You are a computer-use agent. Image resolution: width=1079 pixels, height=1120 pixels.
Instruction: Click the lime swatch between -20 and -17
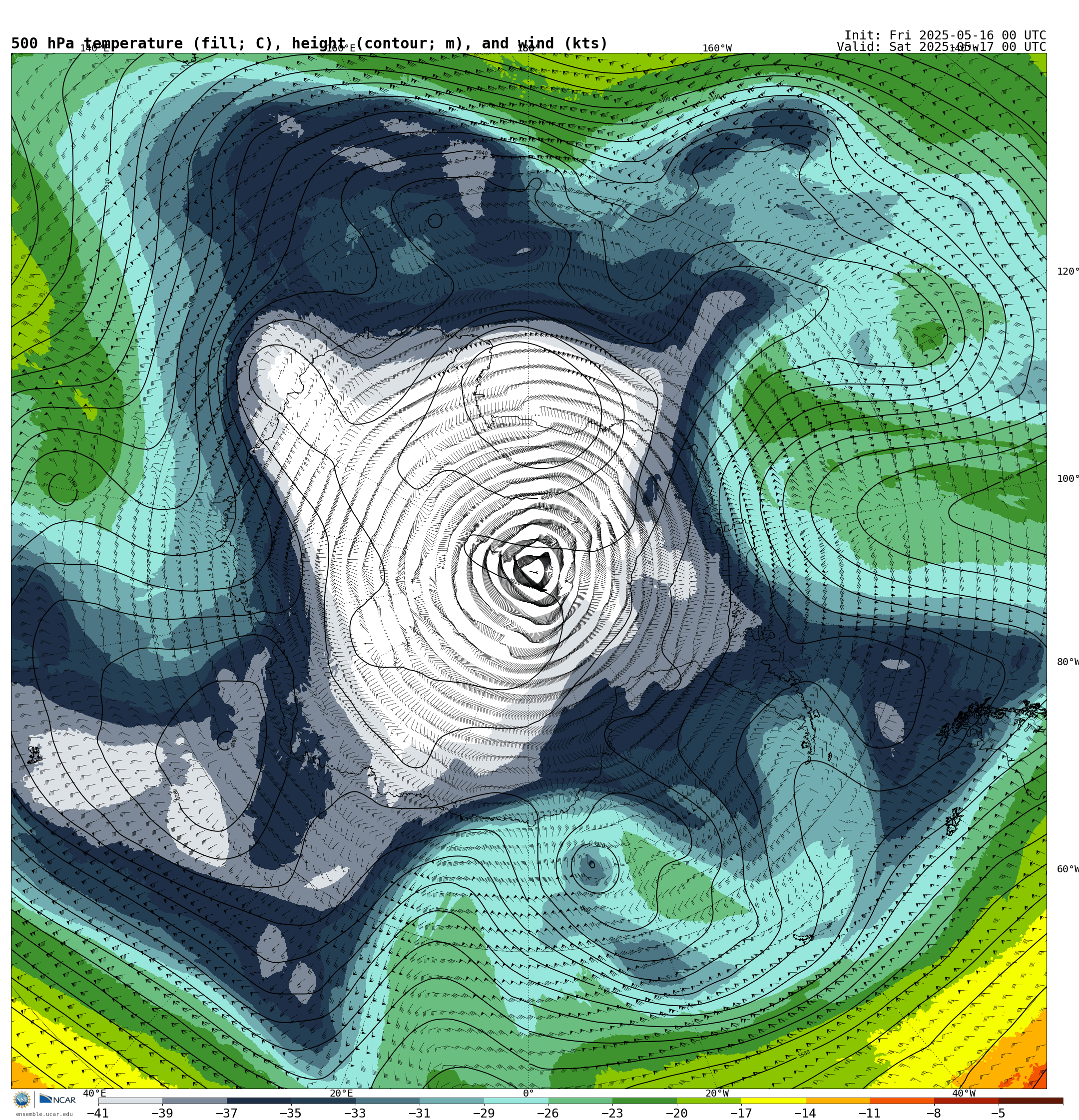pyautogui.click(x=709, y=1101)
